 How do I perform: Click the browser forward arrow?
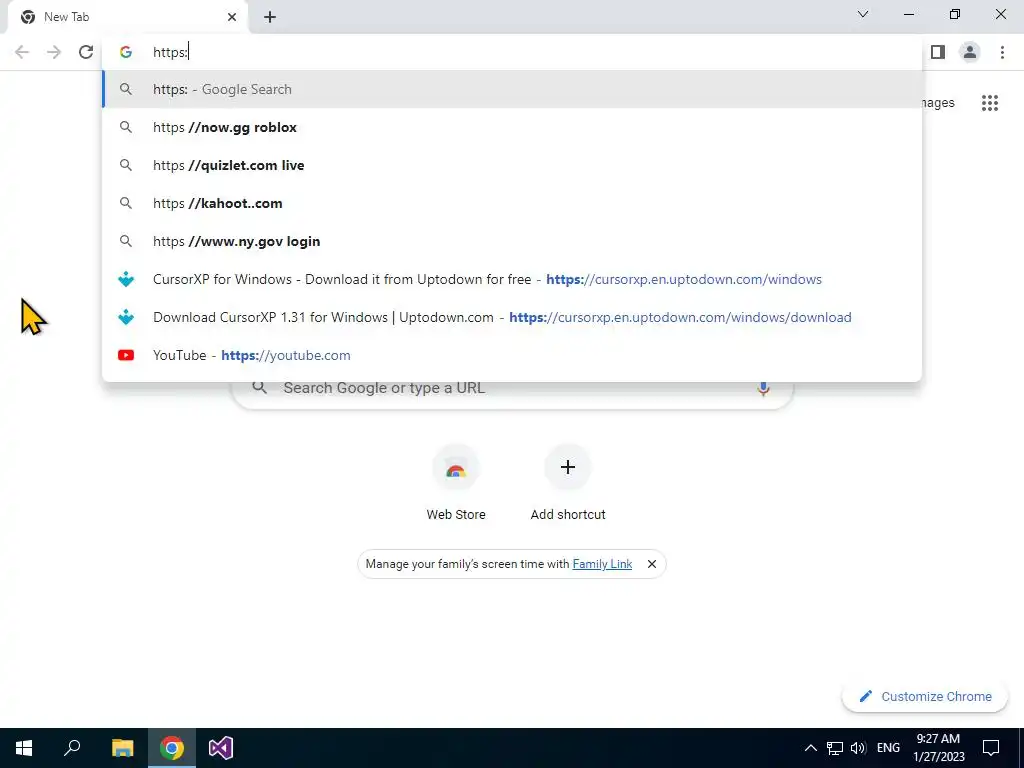point(54,52)
